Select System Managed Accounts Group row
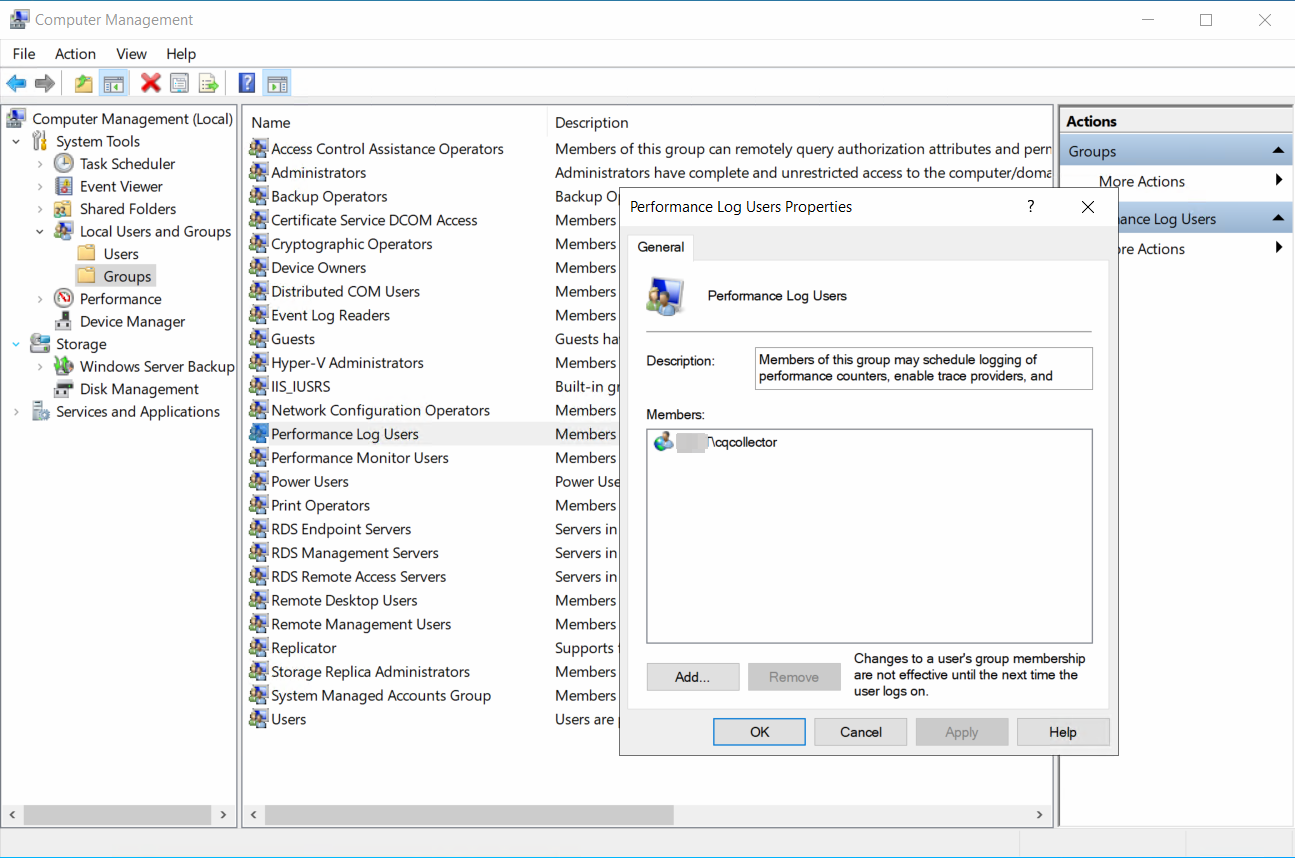This screenshot has height=858, width=1295. click(381, 696)
